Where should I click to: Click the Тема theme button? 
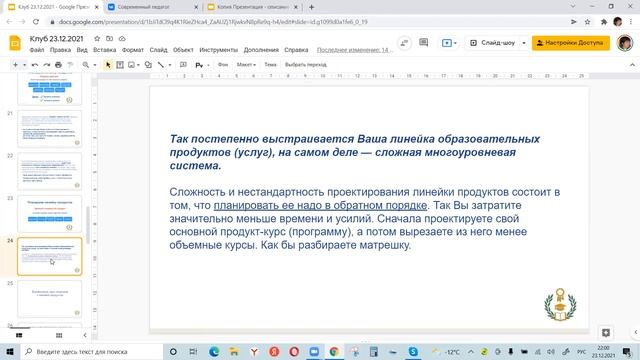271,65
